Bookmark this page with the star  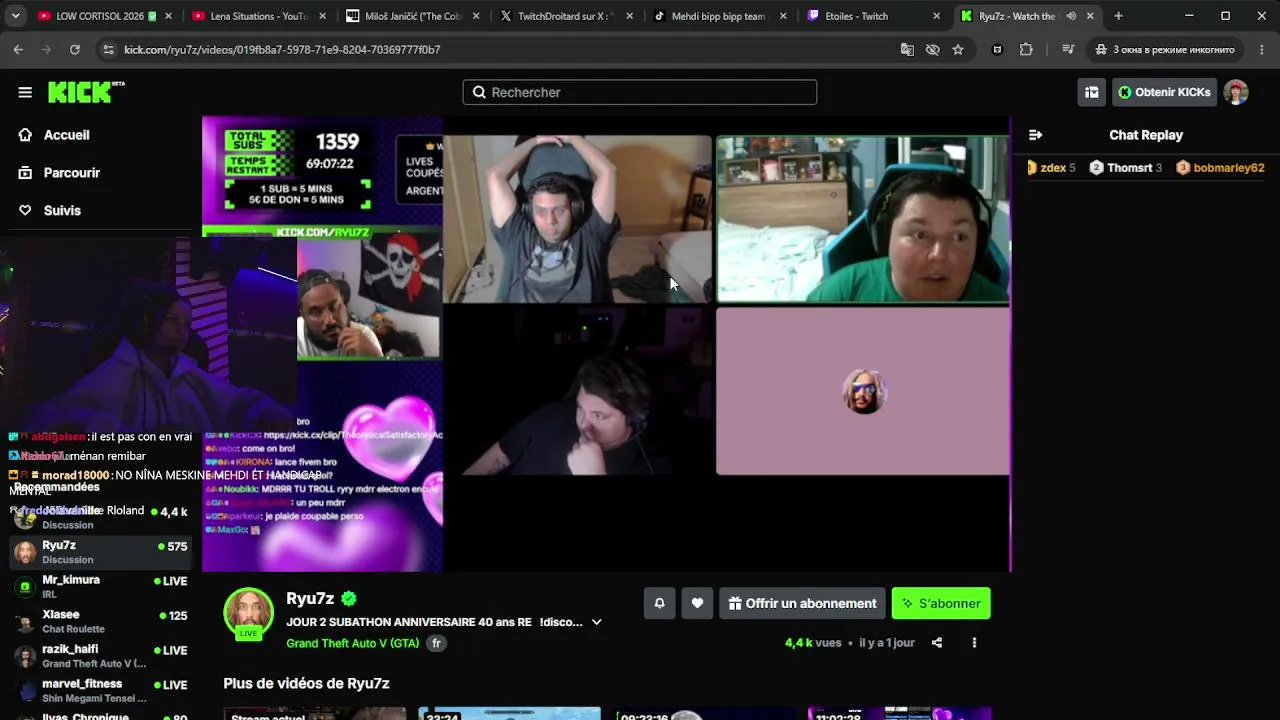tap(958, 49)
